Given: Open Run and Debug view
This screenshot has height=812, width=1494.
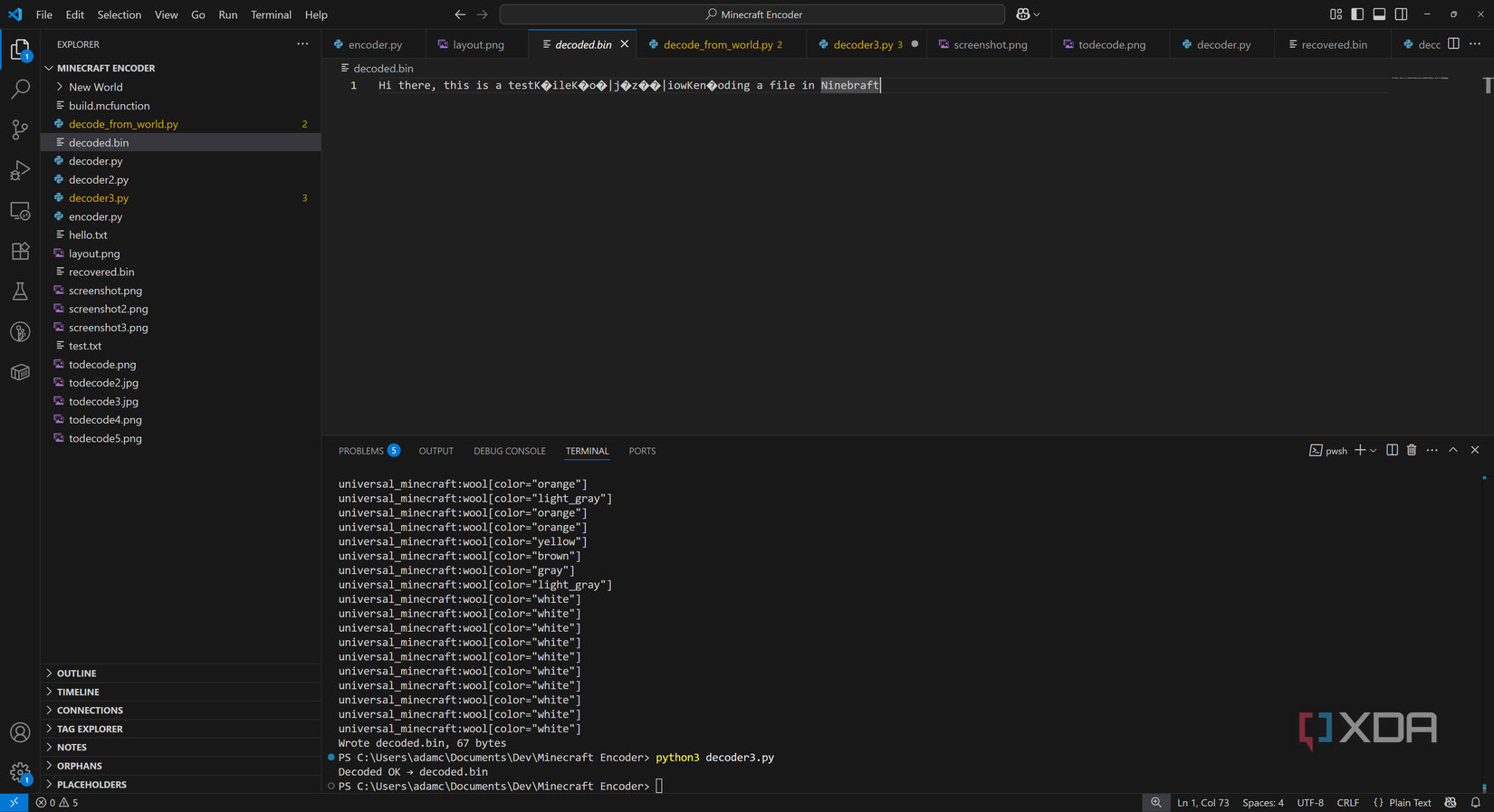Looking at the screenshot, I should [20, 170].
